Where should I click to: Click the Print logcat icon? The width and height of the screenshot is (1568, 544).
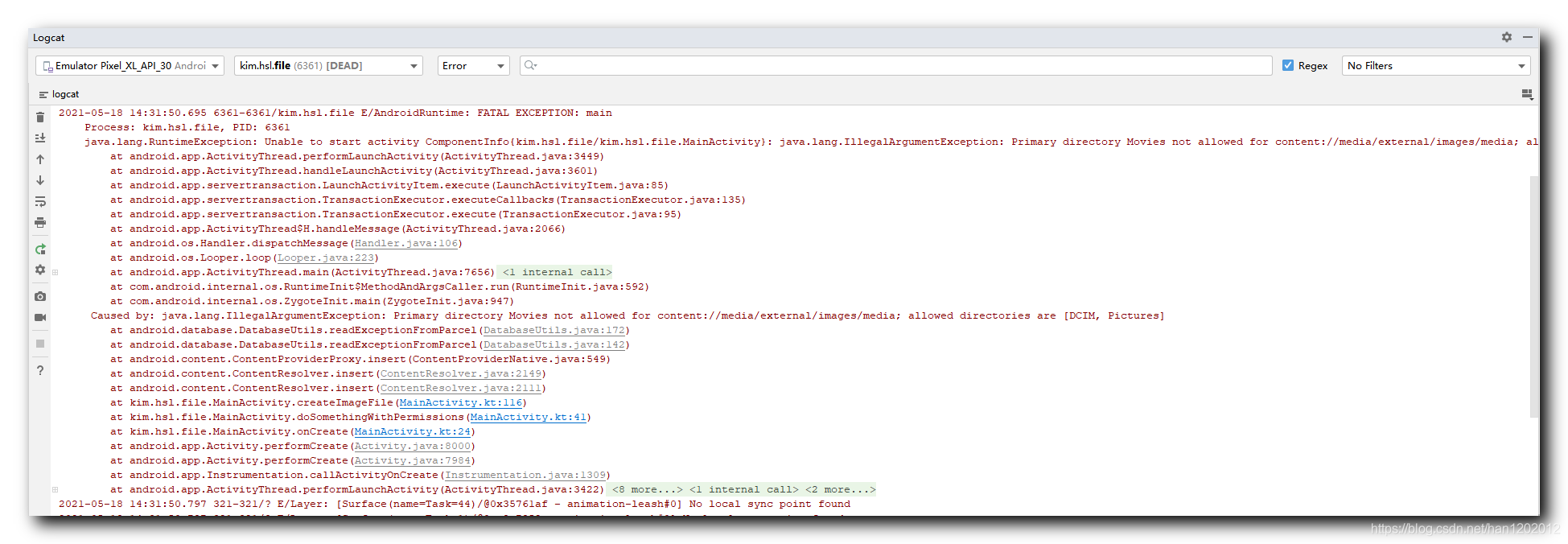coord(40,222)
